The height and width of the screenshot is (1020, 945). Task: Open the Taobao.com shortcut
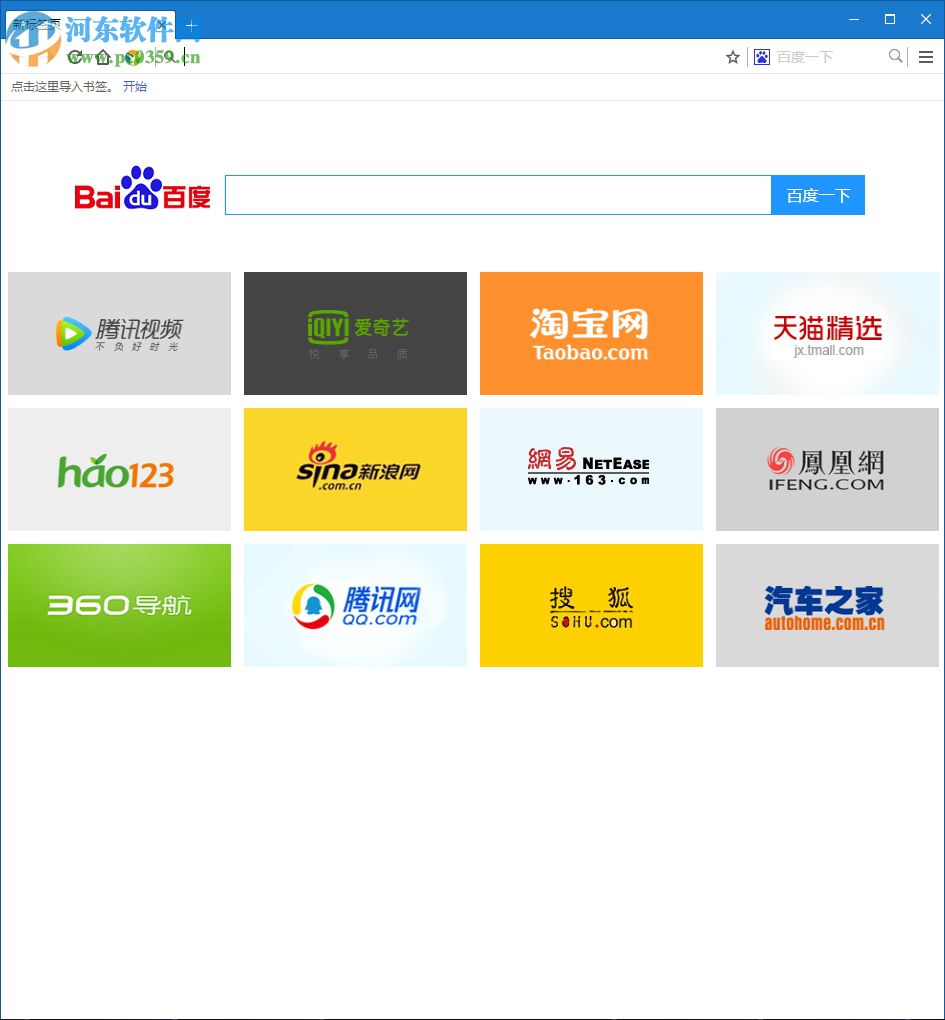[x=591, y=333]
